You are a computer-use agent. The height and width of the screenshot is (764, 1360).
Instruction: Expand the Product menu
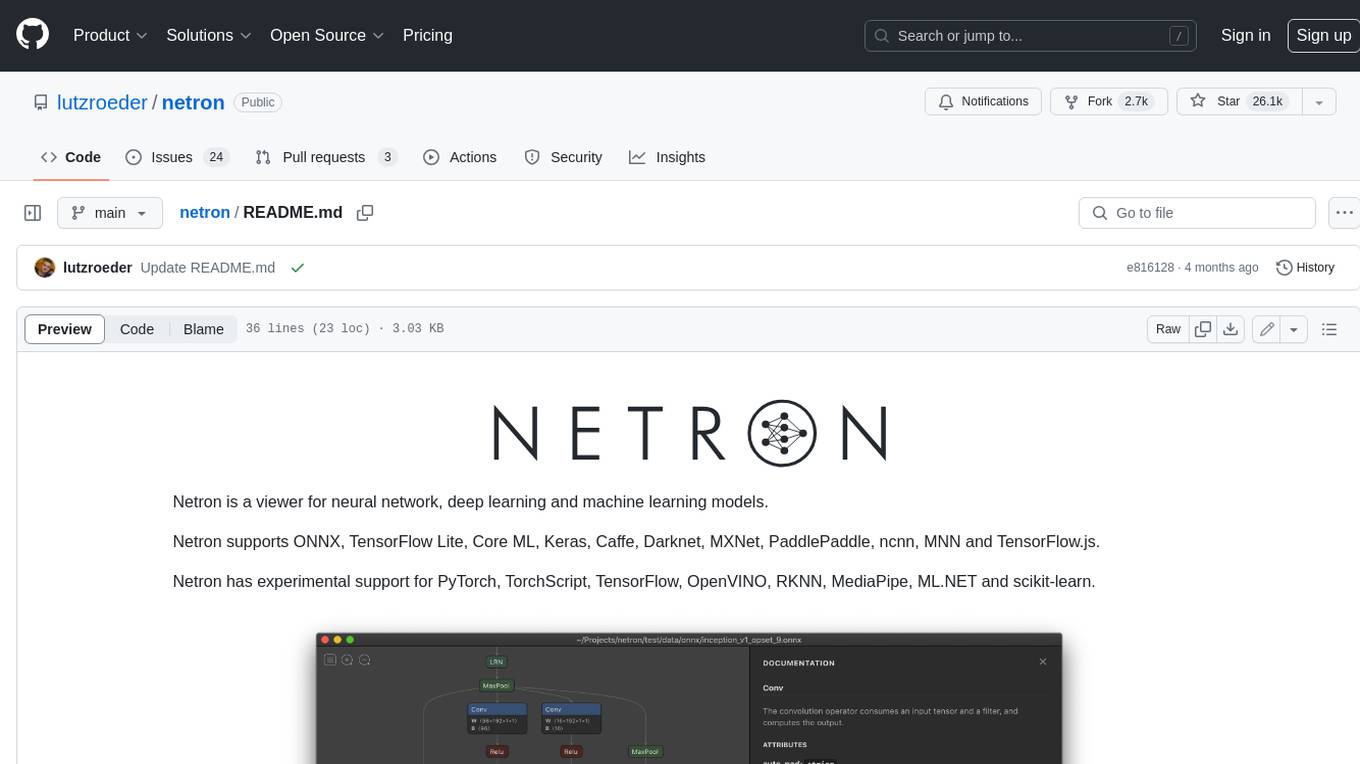point(110,35)
